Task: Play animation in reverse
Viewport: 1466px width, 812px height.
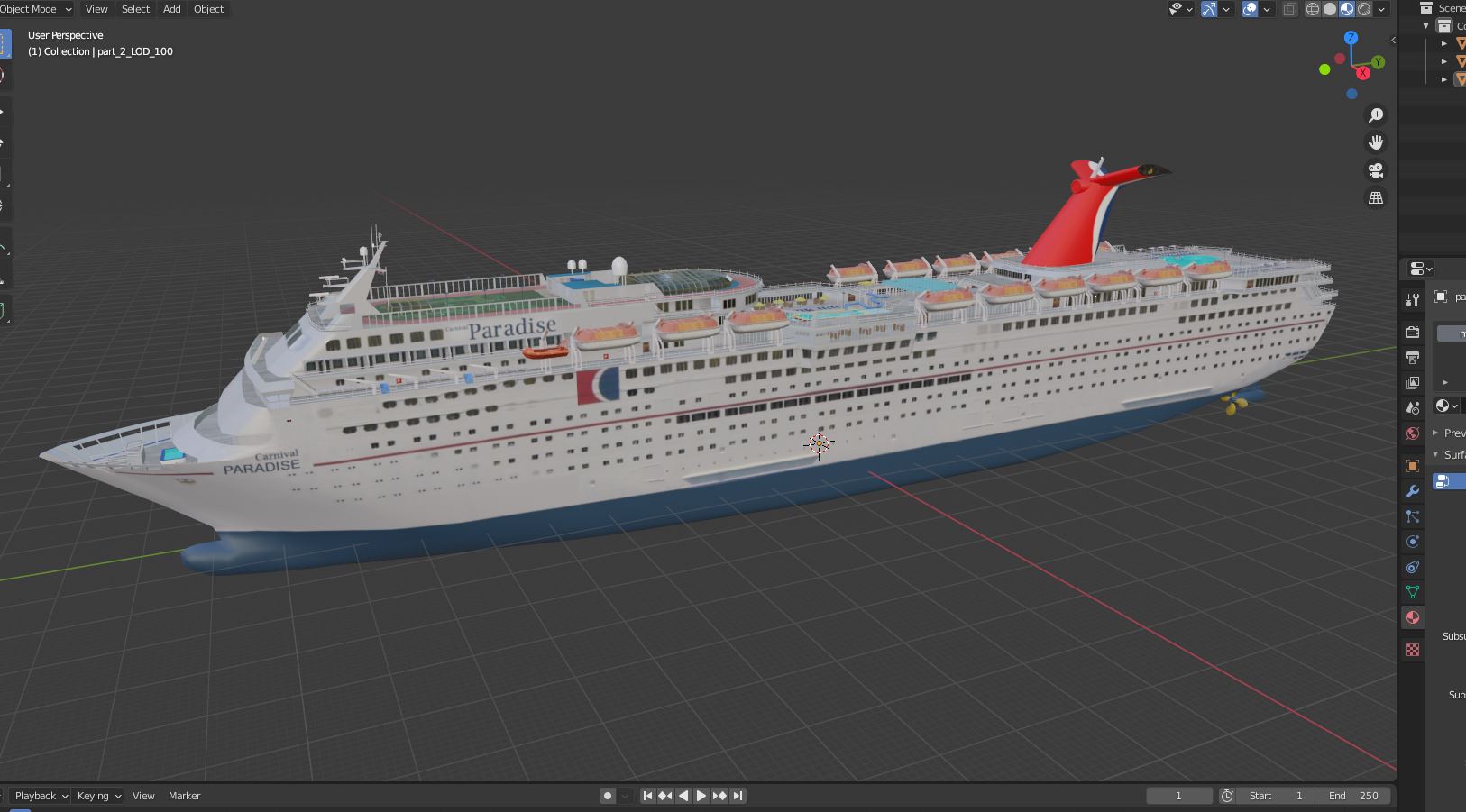Action: point(683,796)
